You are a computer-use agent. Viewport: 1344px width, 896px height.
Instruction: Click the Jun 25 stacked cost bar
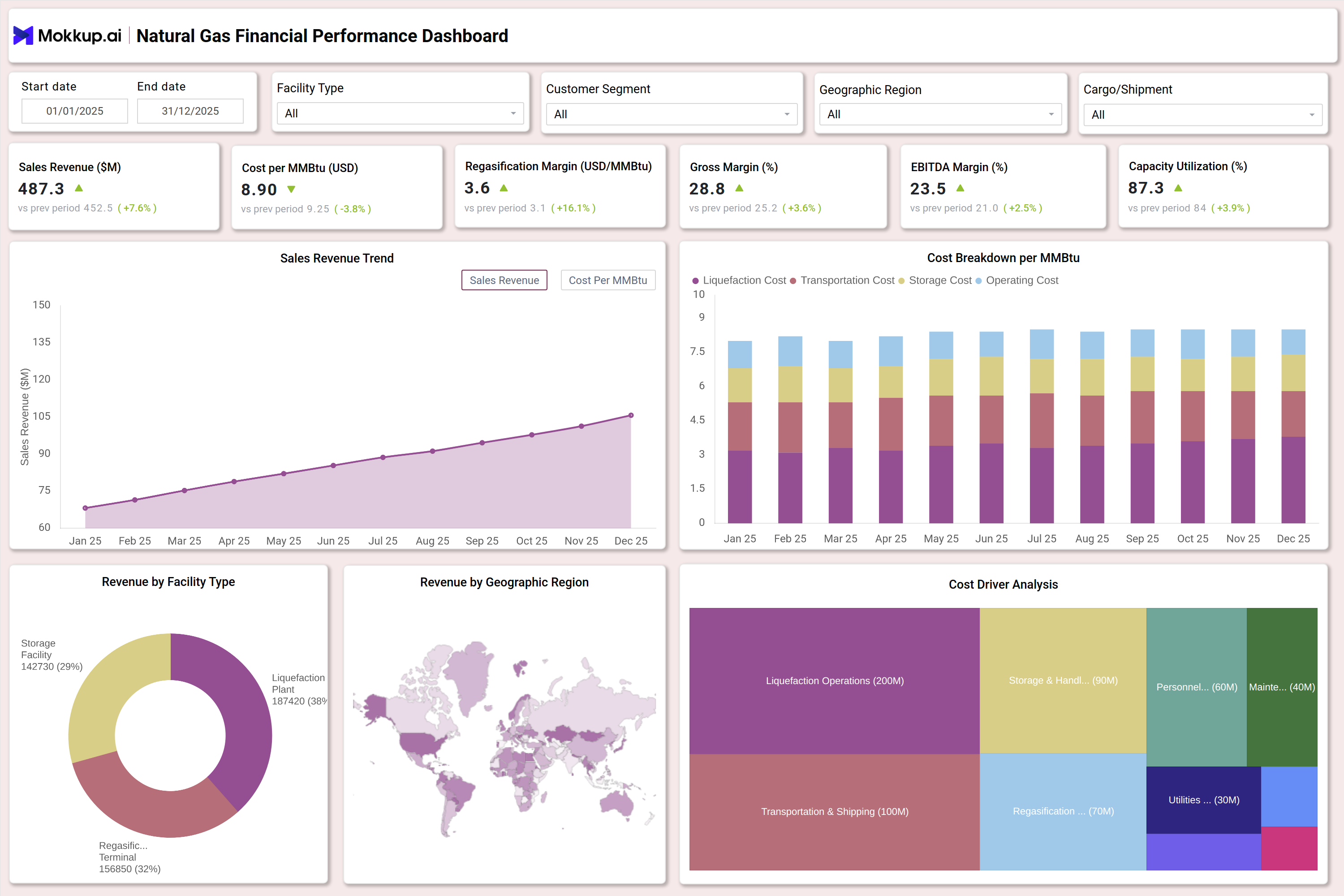click(x=991, y=427)
